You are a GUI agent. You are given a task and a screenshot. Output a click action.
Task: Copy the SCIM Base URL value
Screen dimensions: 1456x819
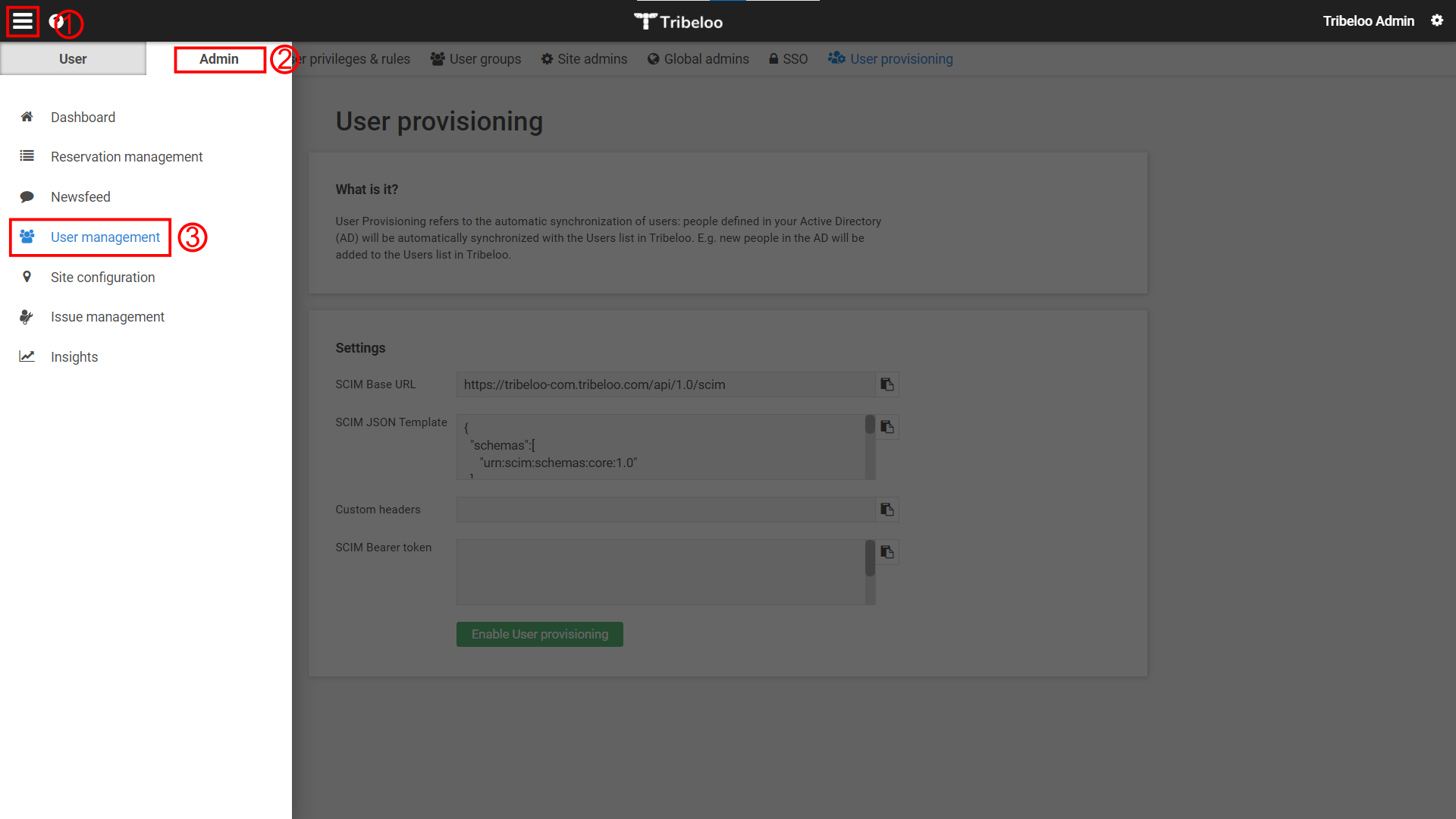(887, 384)
